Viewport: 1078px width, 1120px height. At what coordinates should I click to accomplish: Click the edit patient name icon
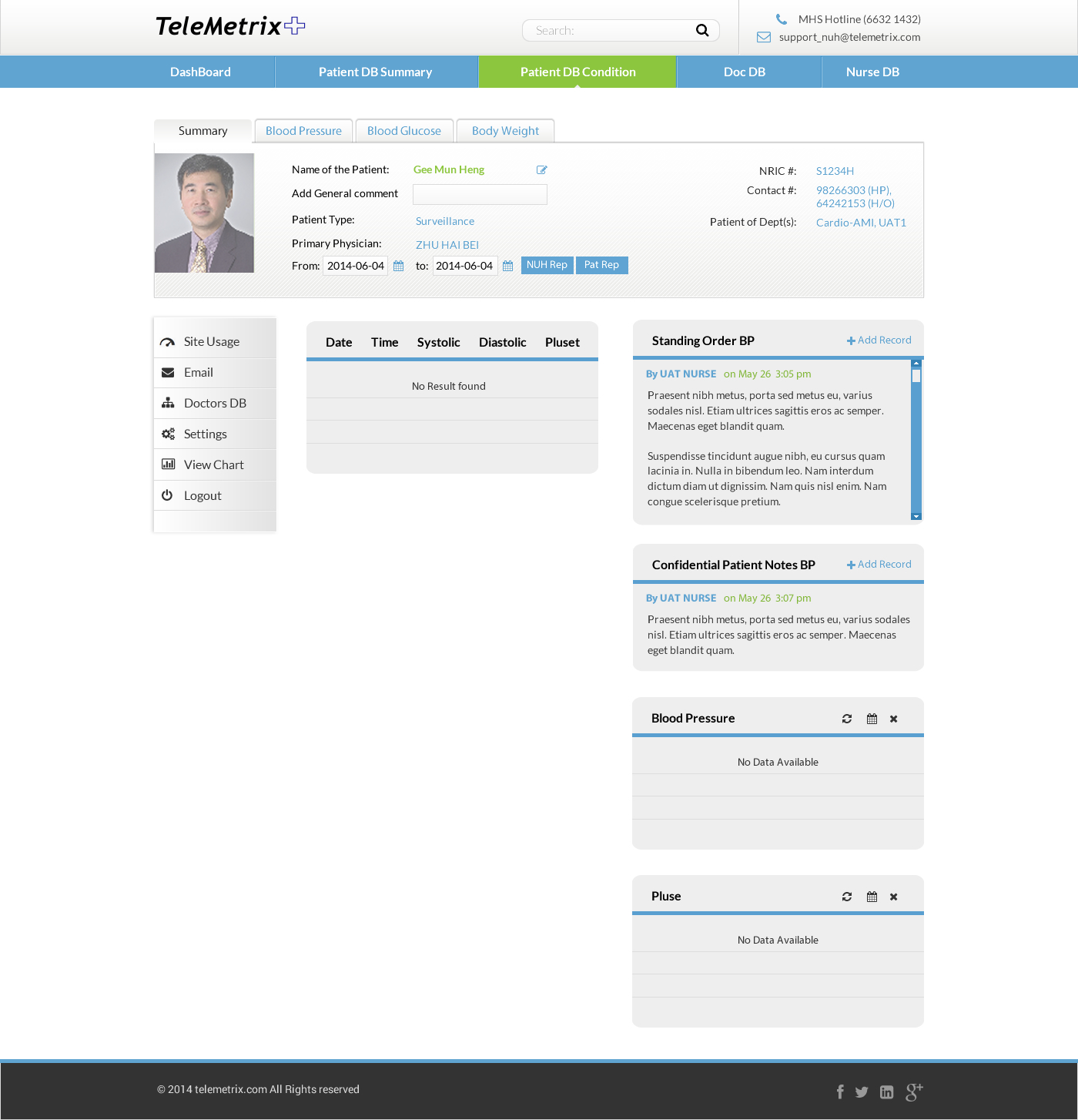[x=542, y=170]
